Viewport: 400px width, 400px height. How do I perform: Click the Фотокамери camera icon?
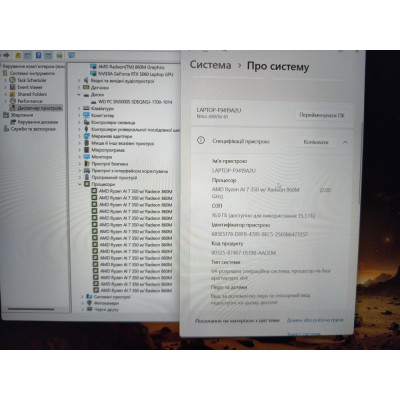(x=89, y=303)
